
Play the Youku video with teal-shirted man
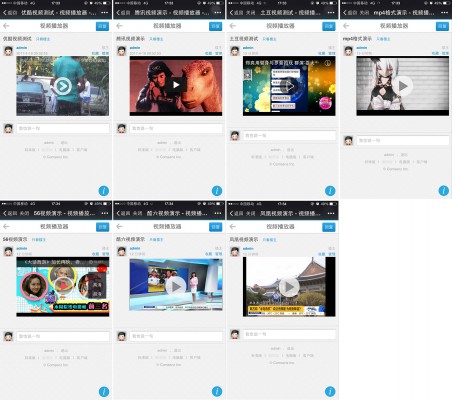[63, 86]
